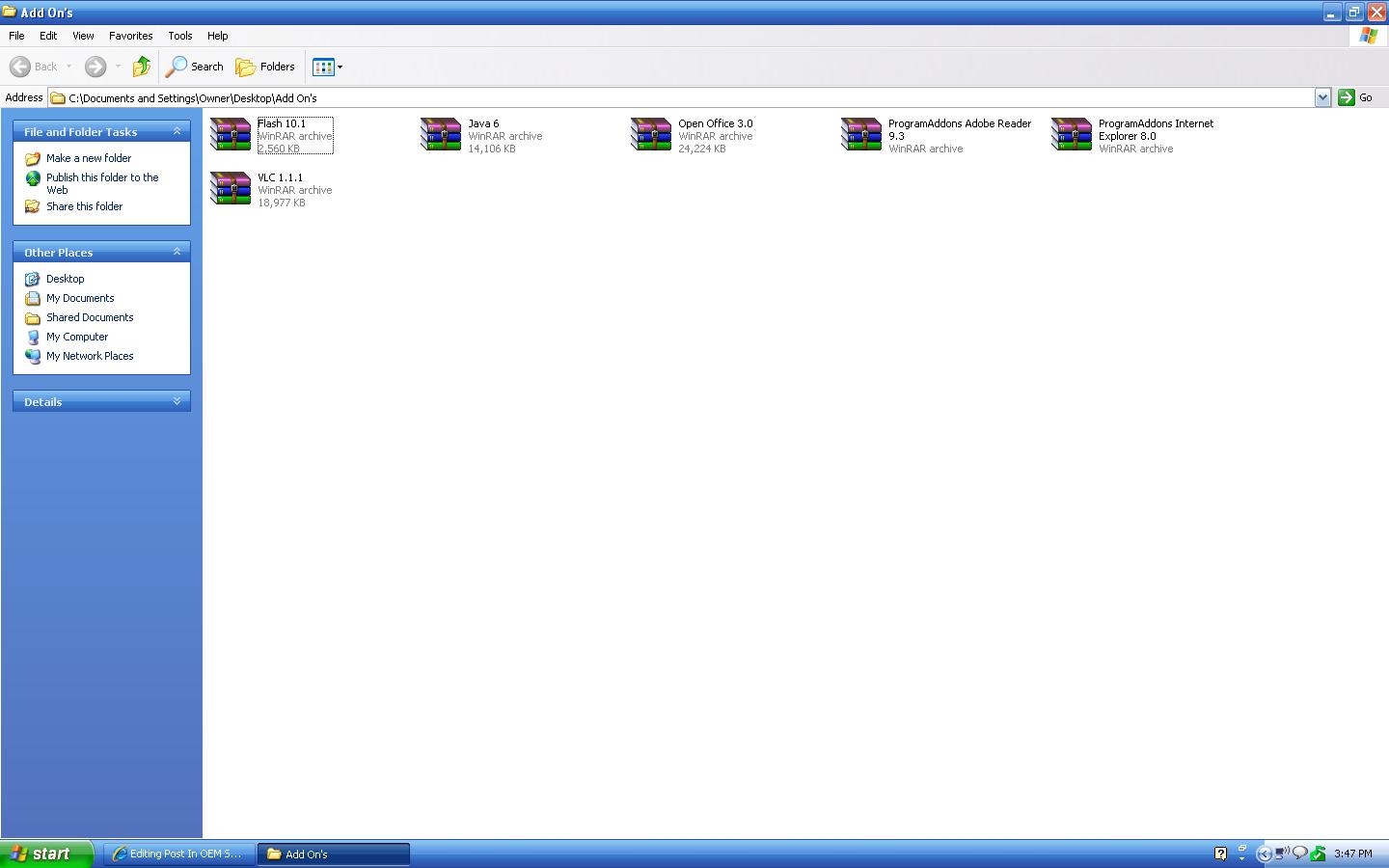Image resolution: width=1389 pixels, height=868 pixels.
Task: Click the wireless network tray icon
Action: pos(1282,854)
